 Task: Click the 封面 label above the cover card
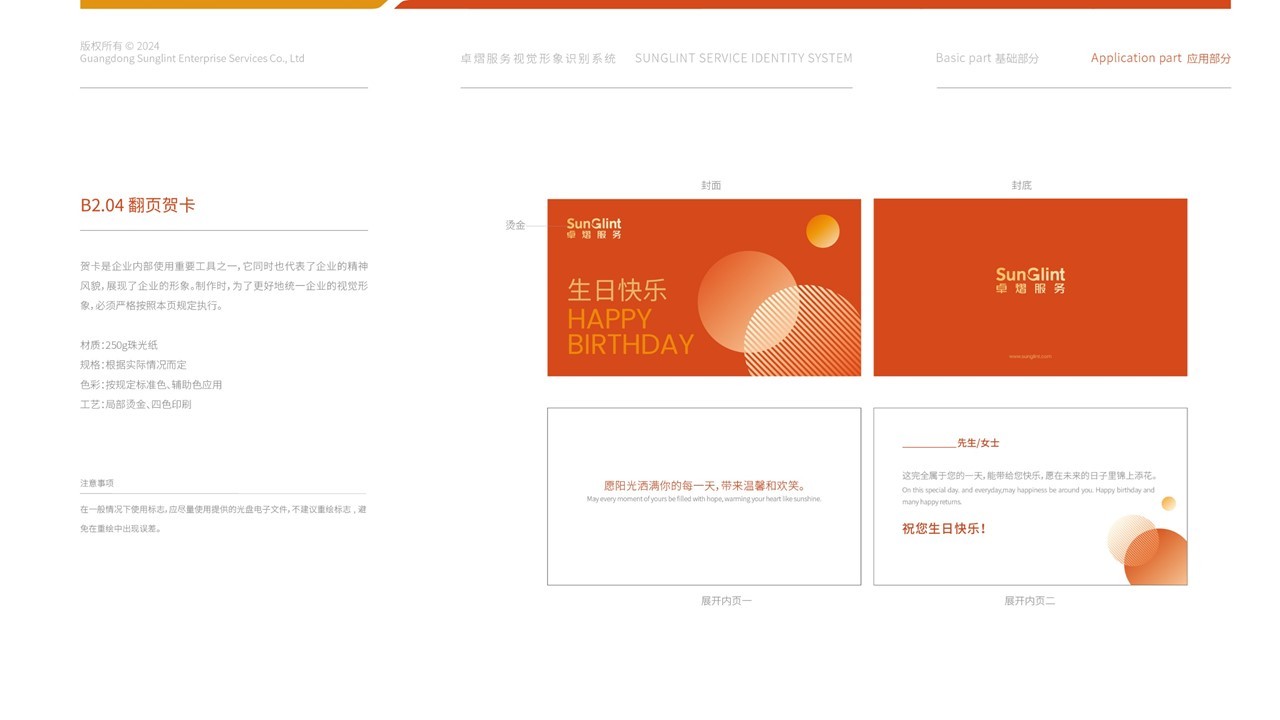[711, 184]
